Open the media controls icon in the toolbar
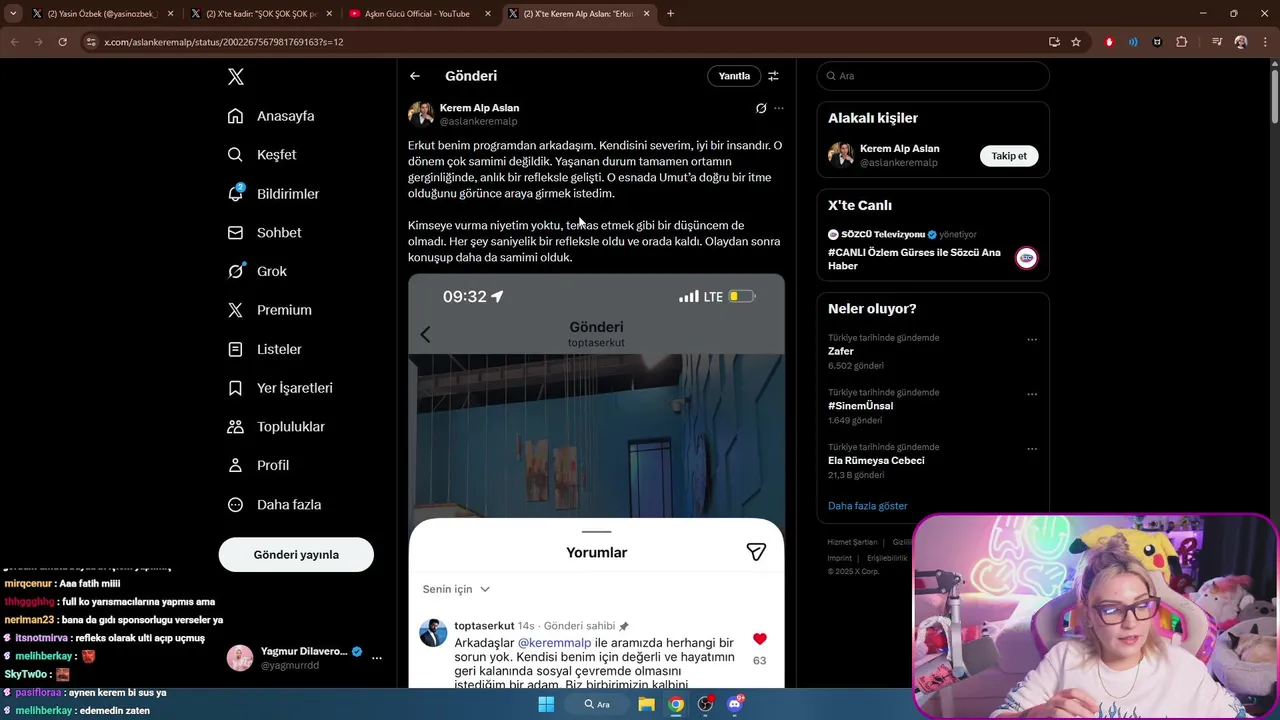This screenshot has width=1280, height=720. pos(1217,42)
